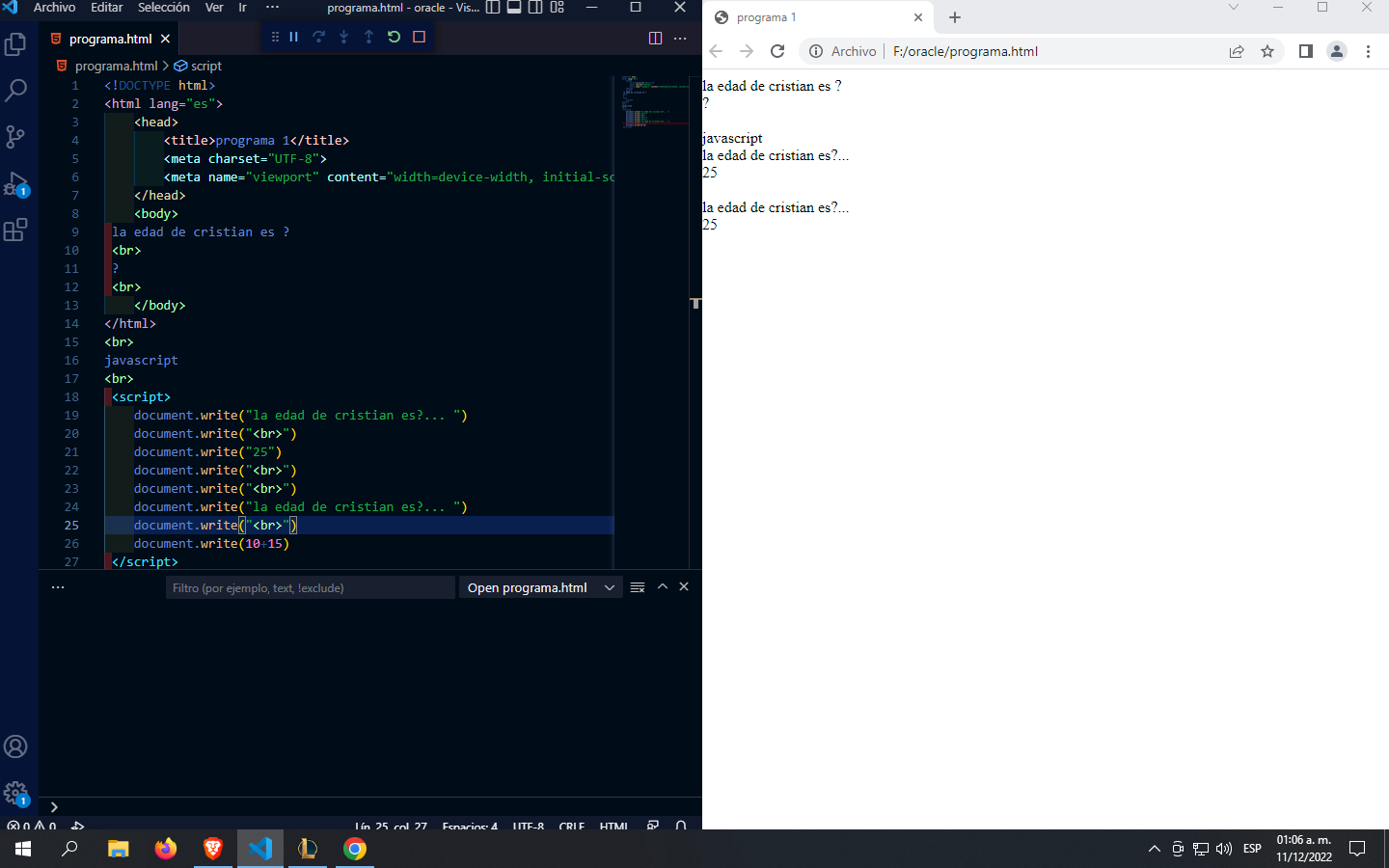Screen dimensions: 1389x868
Task: Toggle the primary side bar layout
Action: click(x=493, y=8)
